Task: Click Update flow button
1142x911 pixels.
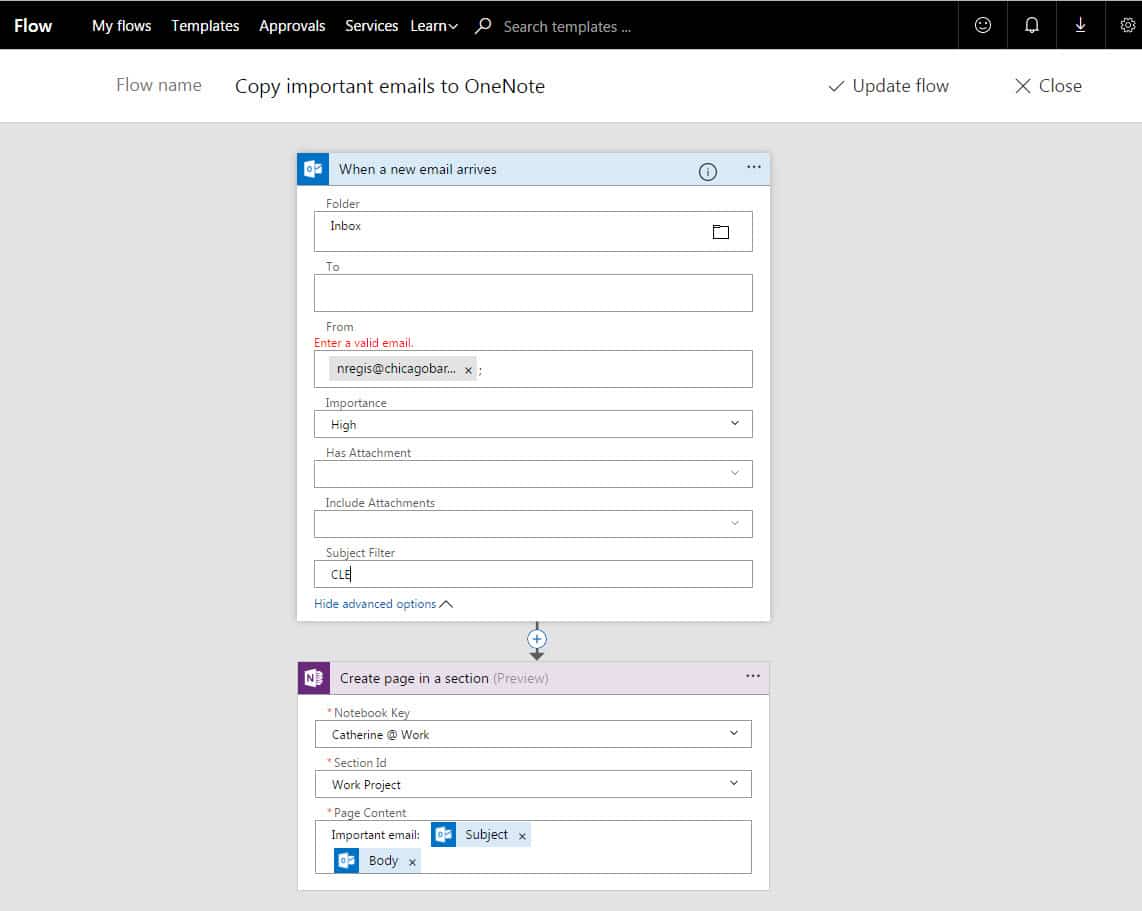Action: (x=889, y=86)
